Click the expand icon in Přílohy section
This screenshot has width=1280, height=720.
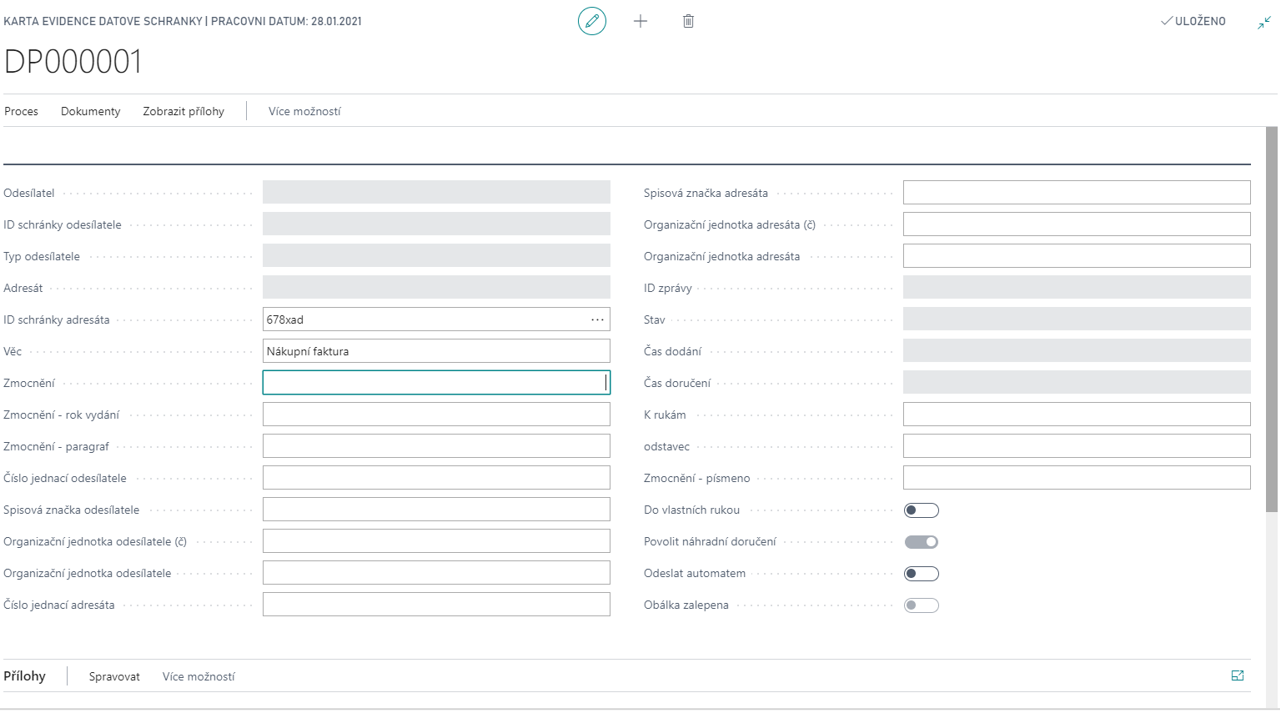click(x=1238, y=676)
